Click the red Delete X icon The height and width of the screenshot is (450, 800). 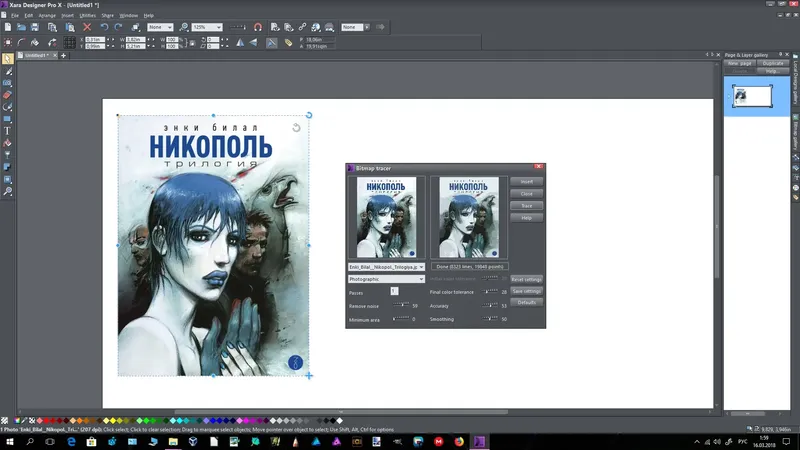[x=88, y=27]
